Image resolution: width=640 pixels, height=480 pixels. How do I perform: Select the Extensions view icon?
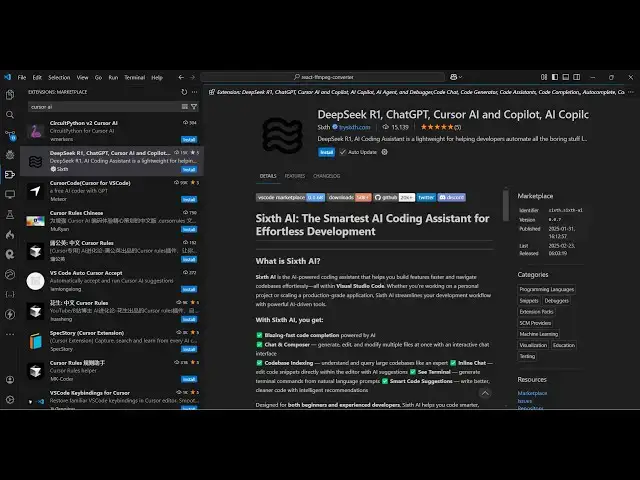[10, 175]
